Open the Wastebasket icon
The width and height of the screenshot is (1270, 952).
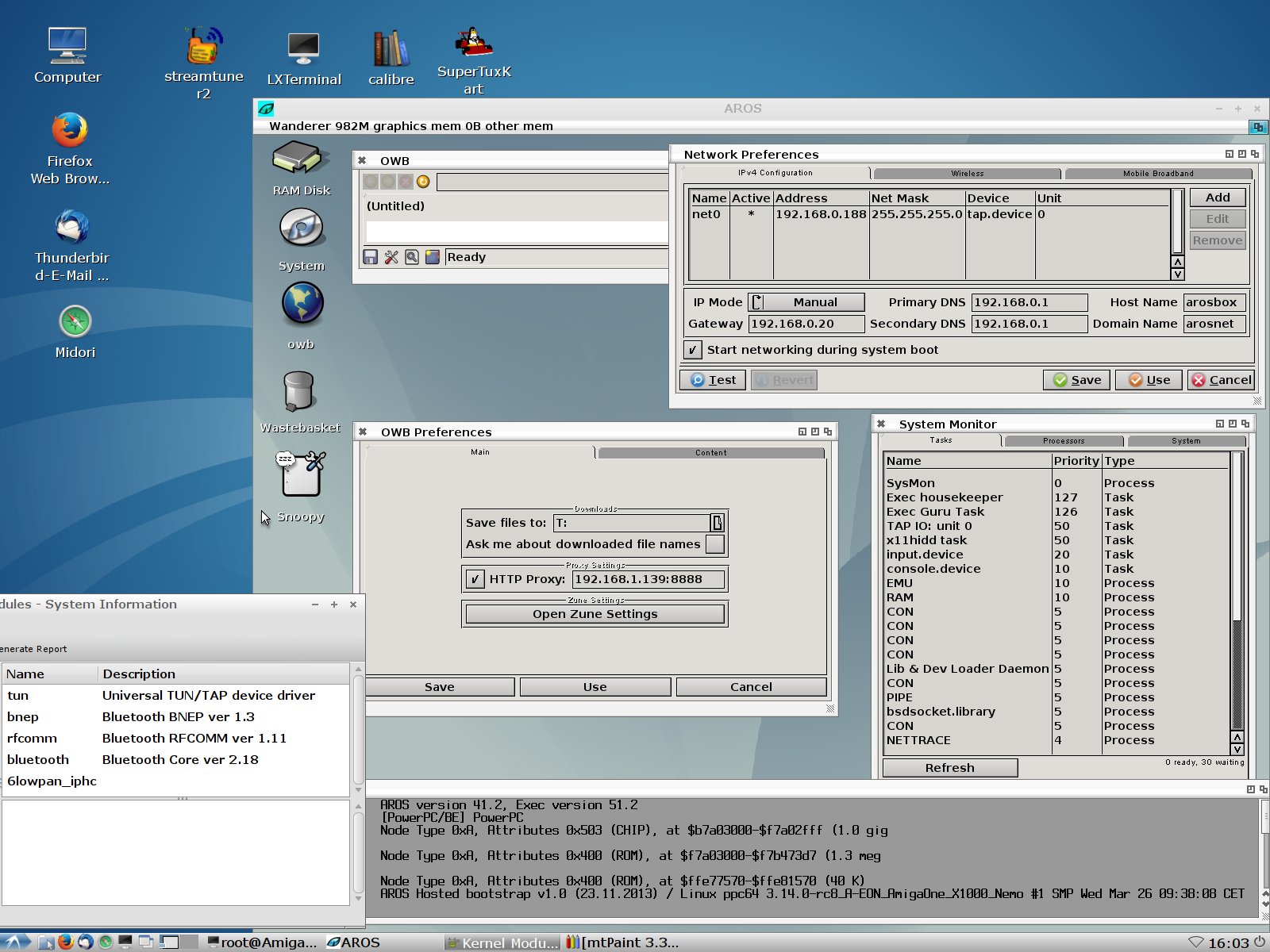click(299, 392)
